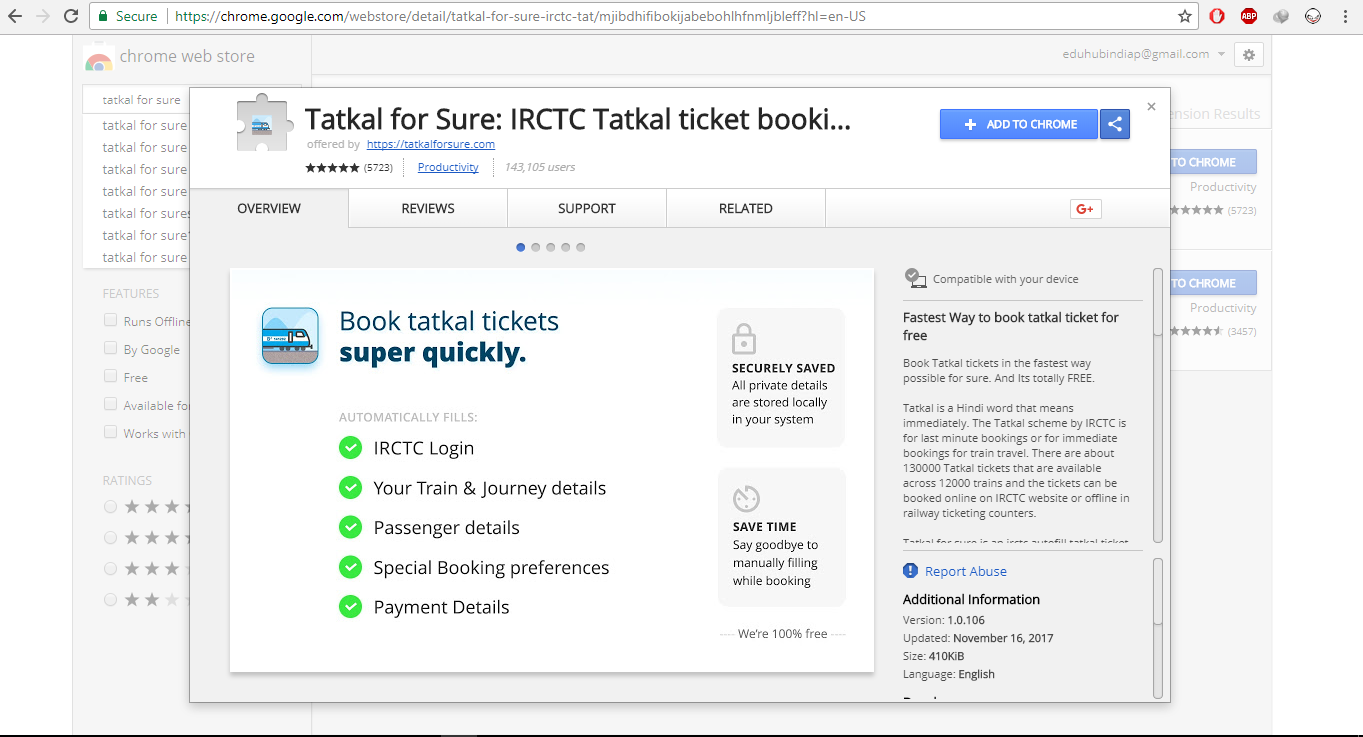Open the Chrome three-dot menu

pos(1345,16)
